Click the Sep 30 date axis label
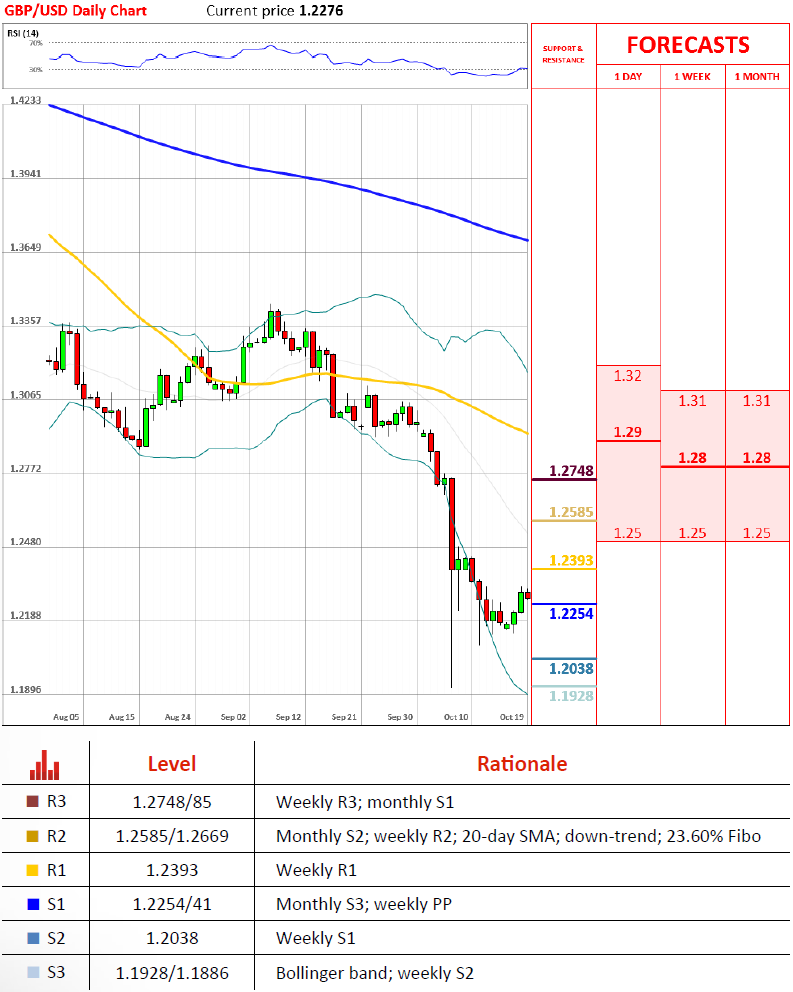This screenshot has width=793, height=992. pyautogui.click(x=400, y=717)
